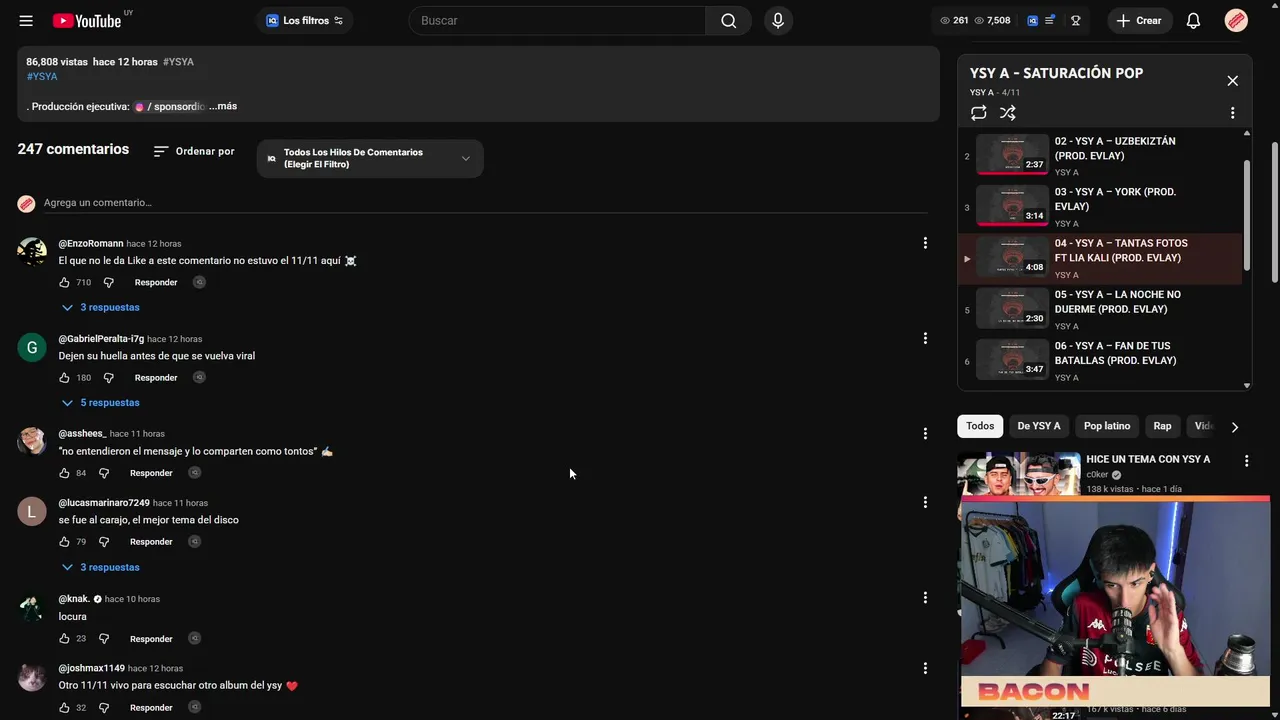Toggle playlist loop

point(979,113)
